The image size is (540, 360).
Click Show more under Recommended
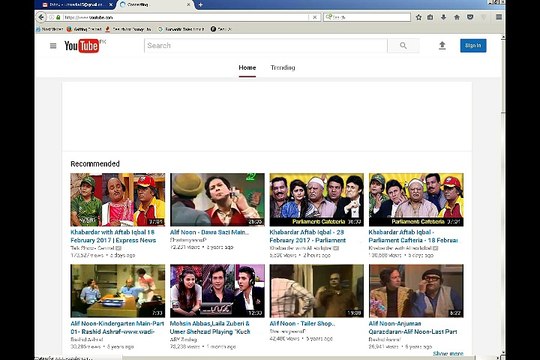pyautogui.click(x=448, y=354)
